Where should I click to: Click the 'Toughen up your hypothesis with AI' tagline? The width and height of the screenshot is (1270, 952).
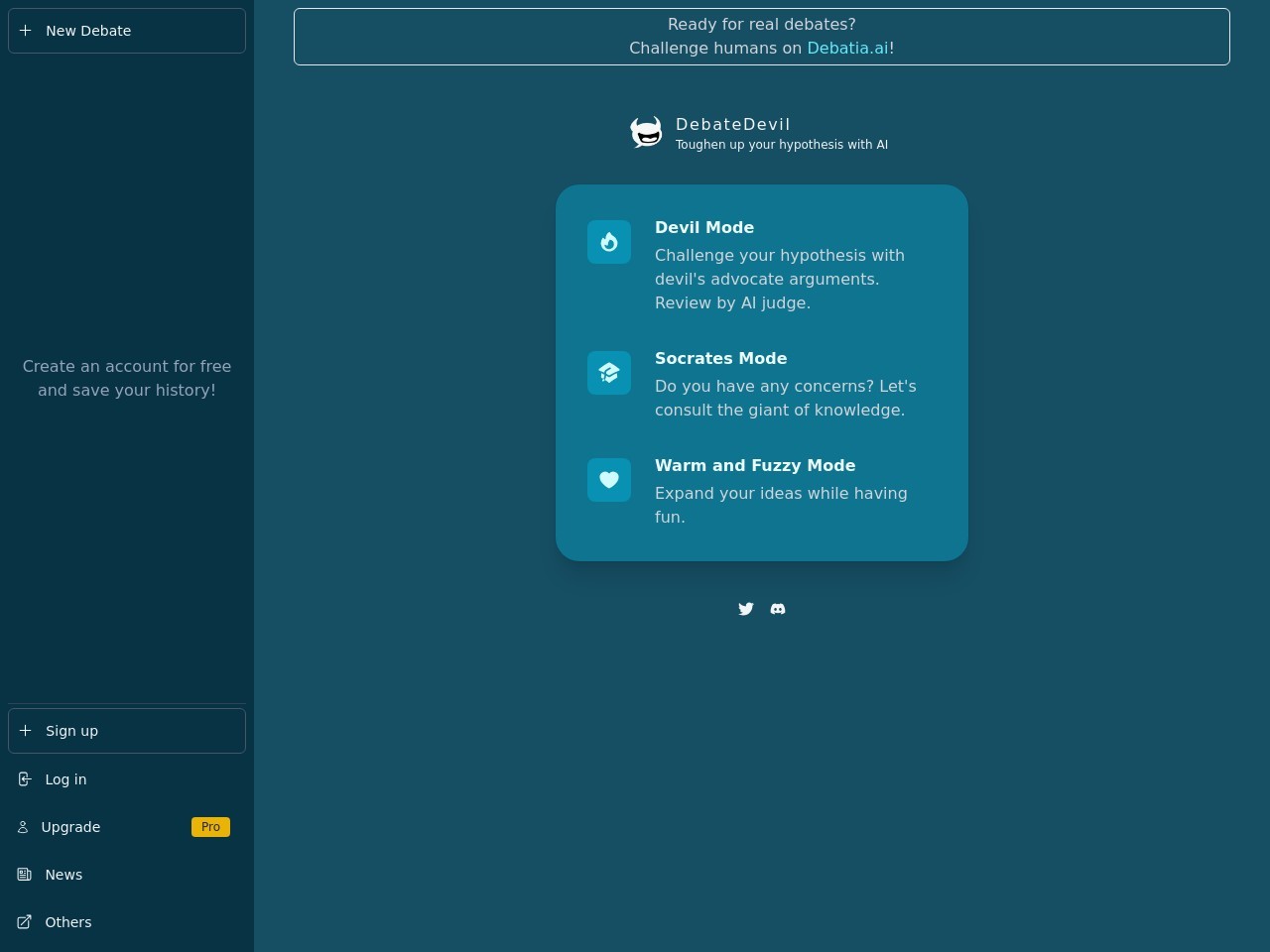[782, 145]
